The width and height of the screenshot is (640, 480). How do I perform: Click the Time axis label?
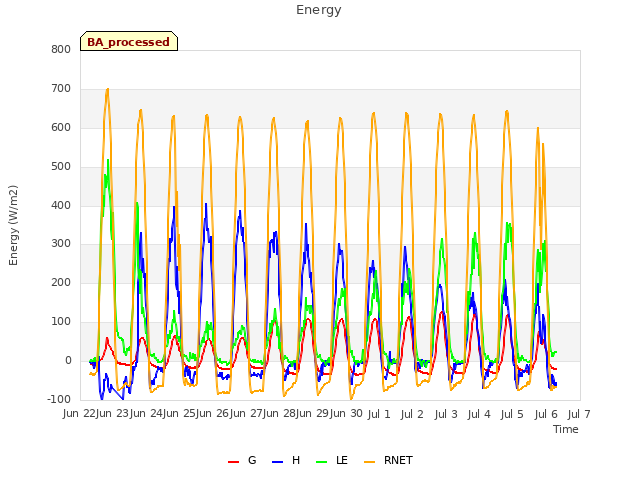(566, 429)
